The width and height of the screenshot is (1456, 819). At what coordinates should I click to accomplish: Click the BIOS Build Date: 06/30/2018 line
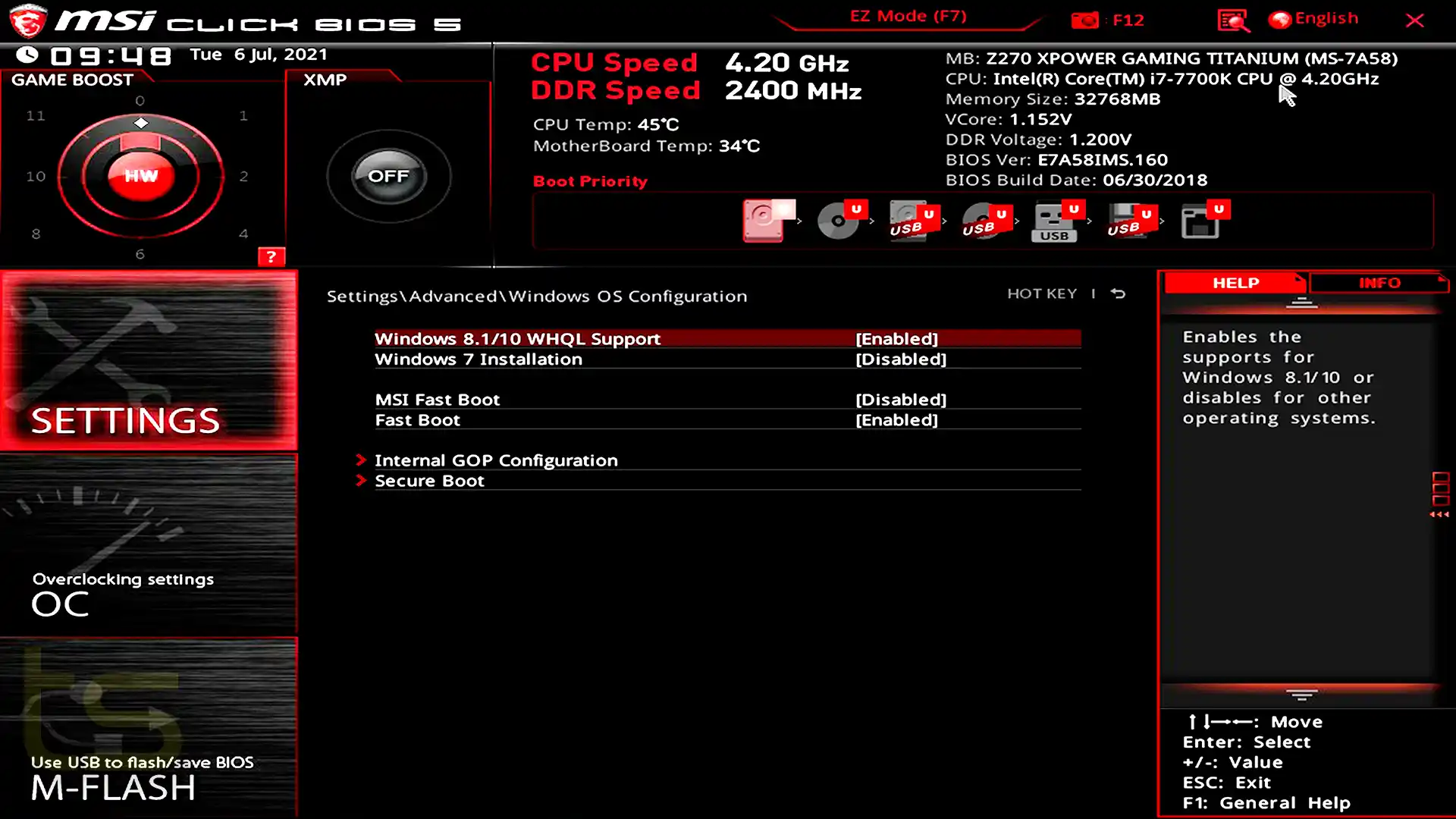pos(1076,180)
